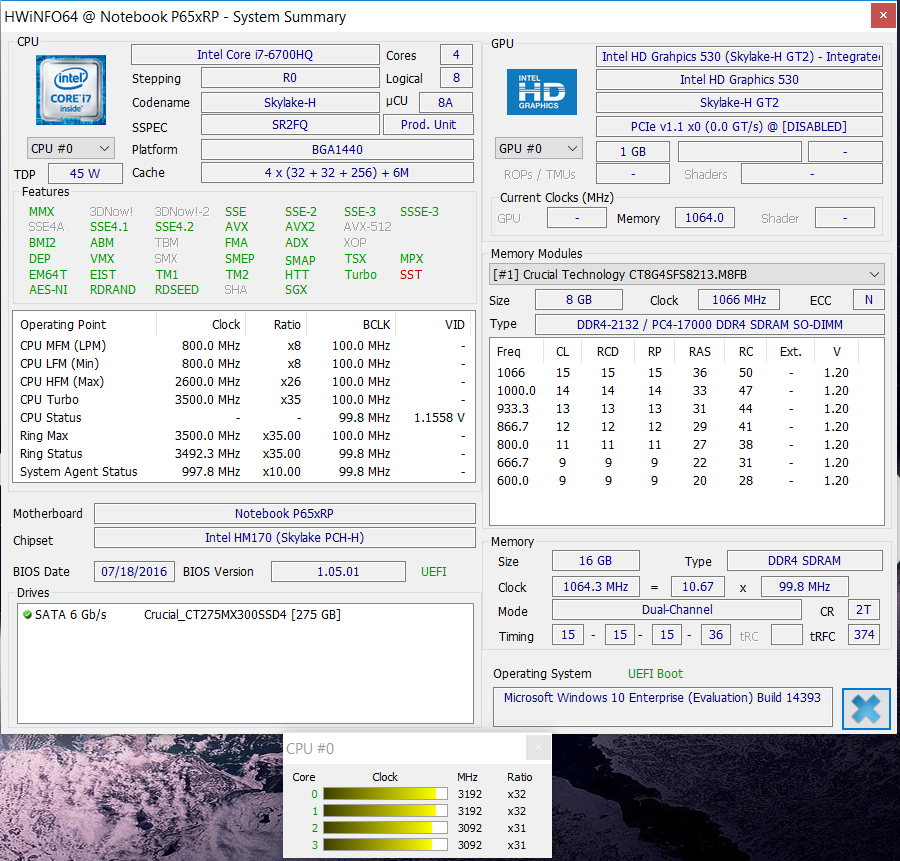
Task: Close the CPU #0 clock popup
Action: coord(538,748)
